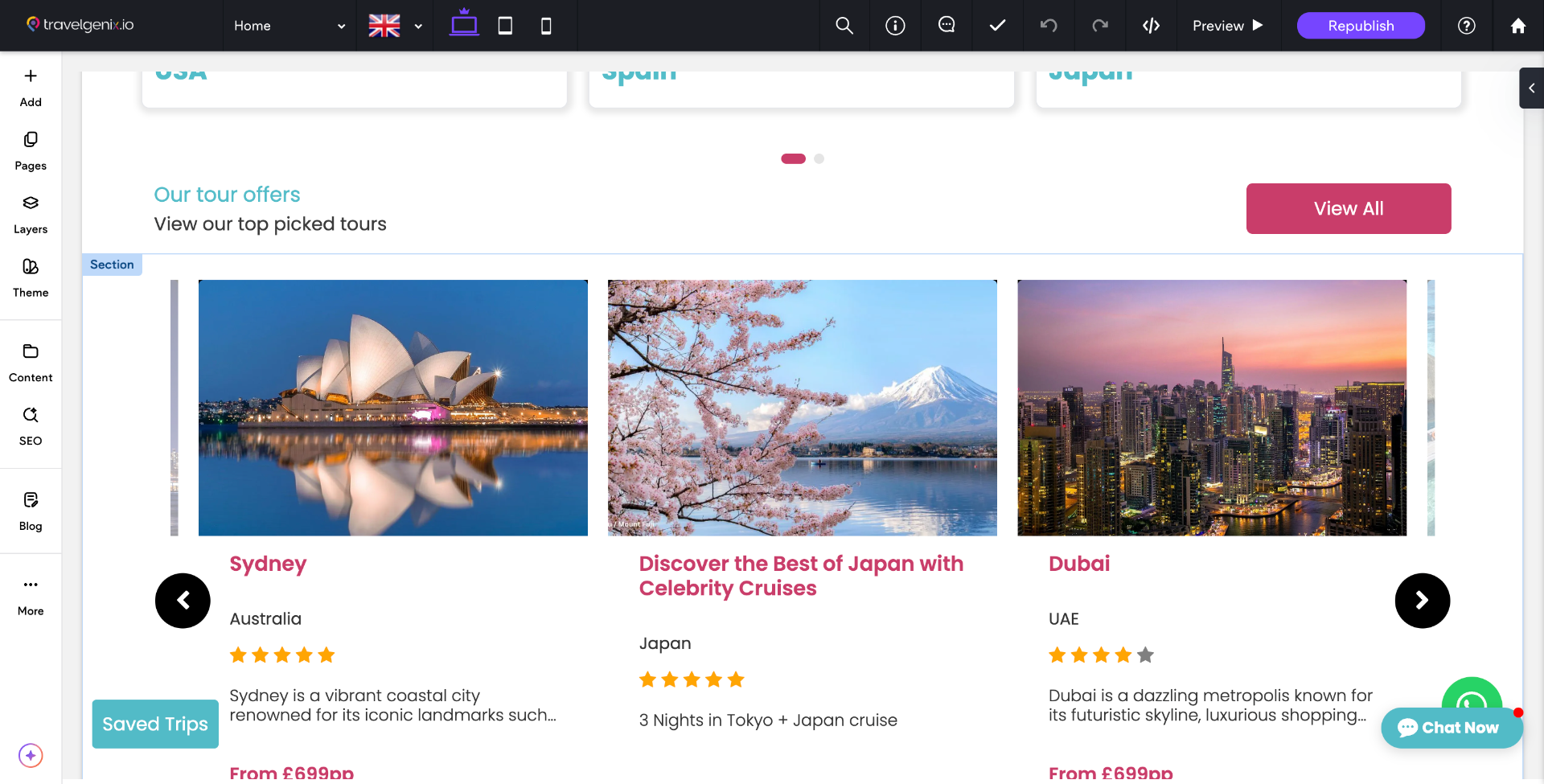Select the Content panel
The image size is (1544, 784).
pyautogui.click(x=30, y=360)
